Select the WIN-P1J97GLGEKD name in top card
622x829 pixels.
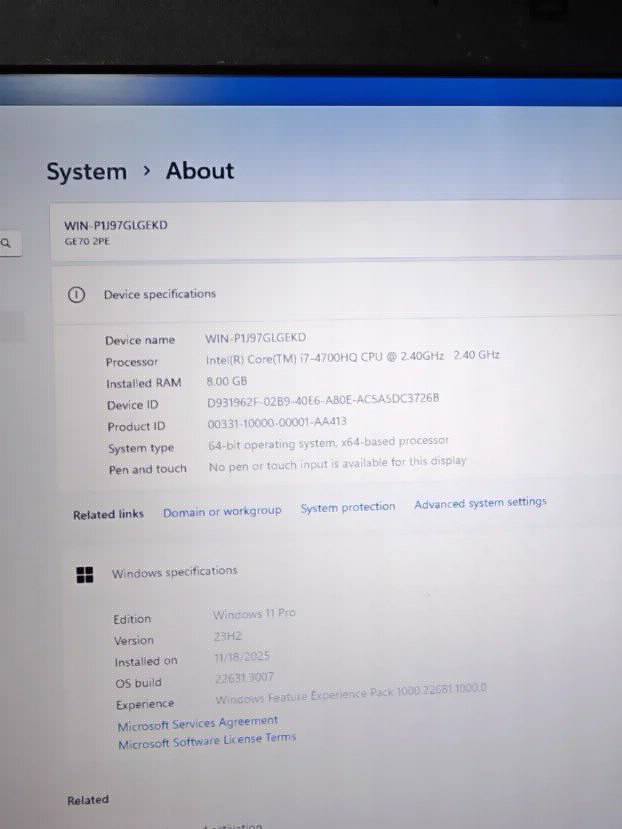(x=116, y=225)
